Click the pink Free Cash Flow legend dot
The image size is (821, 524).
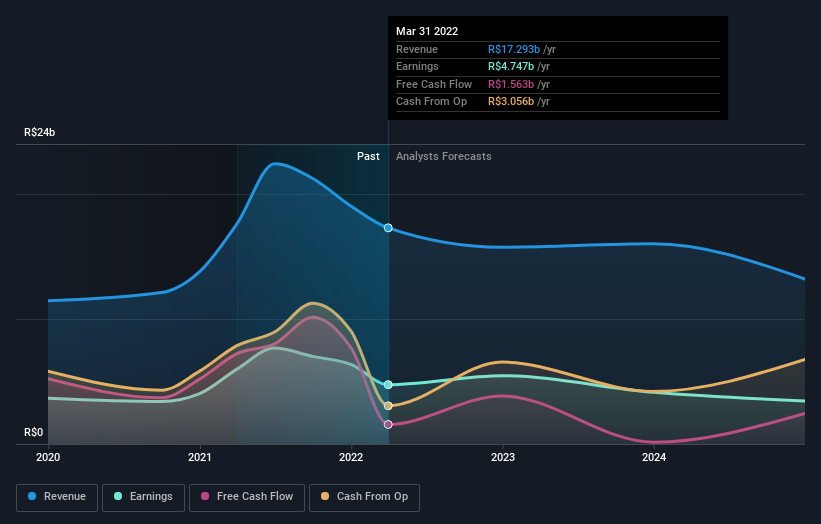coord(205,496)
